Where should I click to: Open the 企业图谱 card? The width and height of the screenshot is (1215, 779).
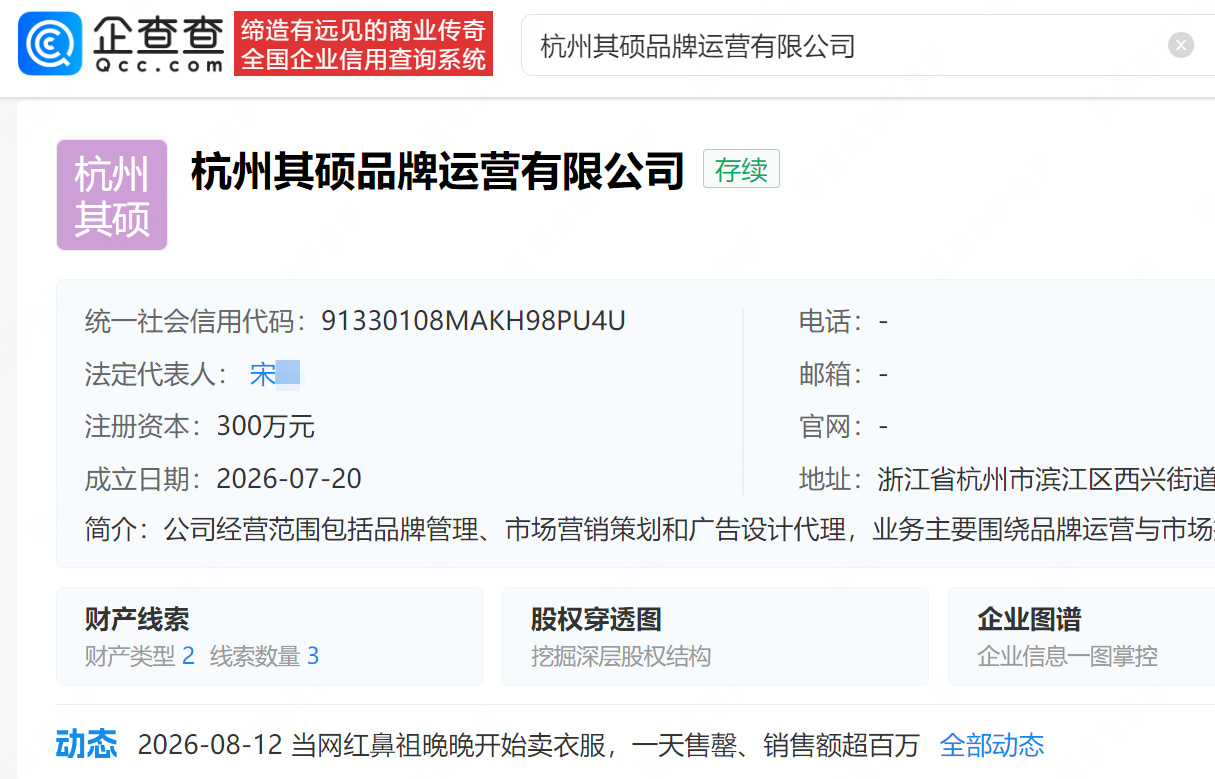point(1081,636)
